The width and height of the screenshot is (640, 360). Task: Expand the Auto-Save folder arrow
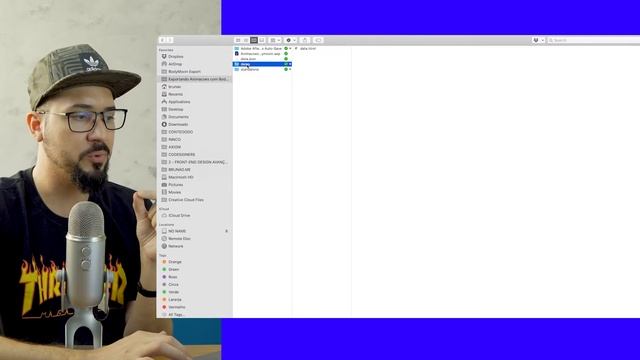pos(290,49)
